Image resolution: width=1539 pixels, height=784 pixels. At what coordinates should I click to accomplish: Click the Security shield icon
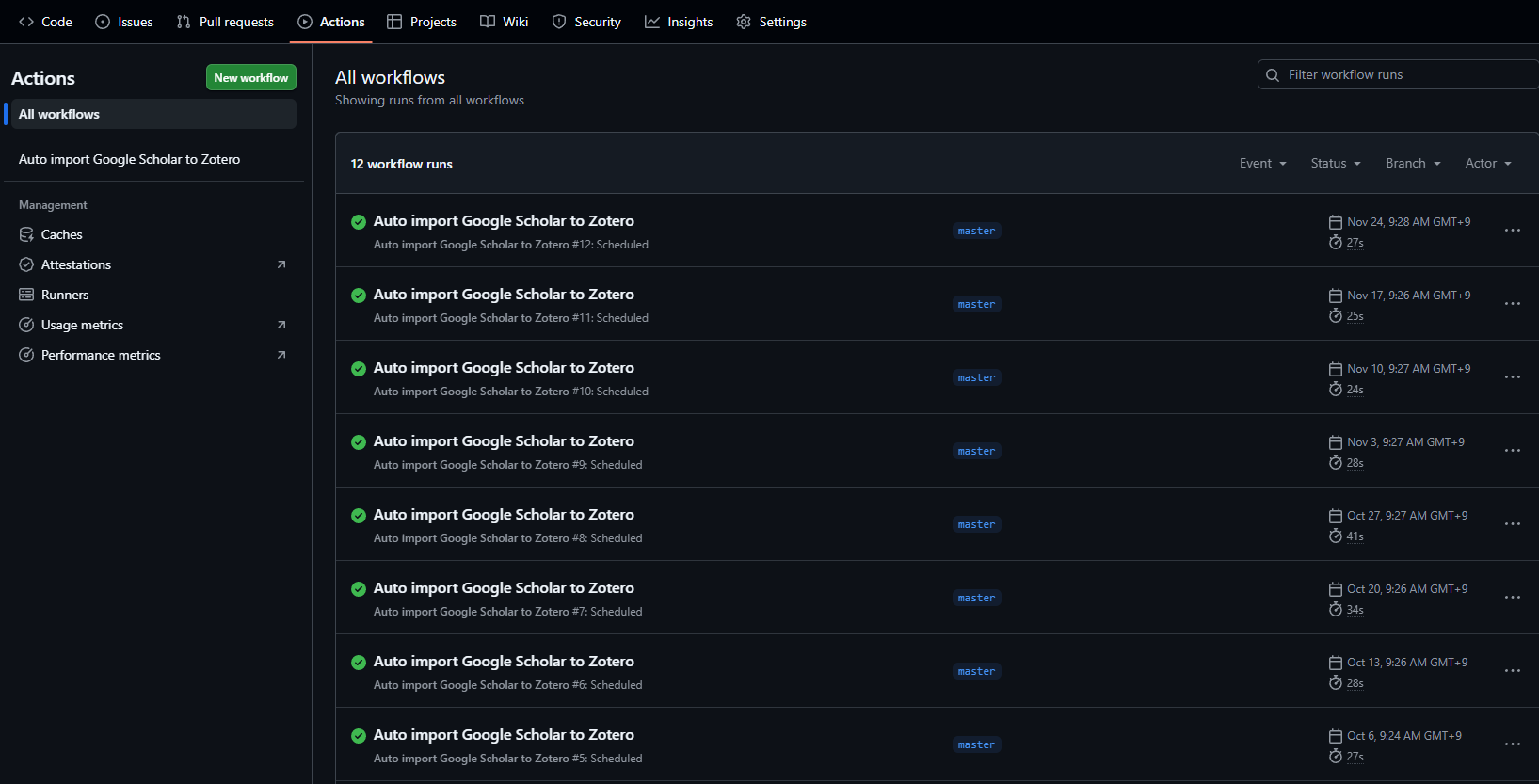[x=559, y=22]
